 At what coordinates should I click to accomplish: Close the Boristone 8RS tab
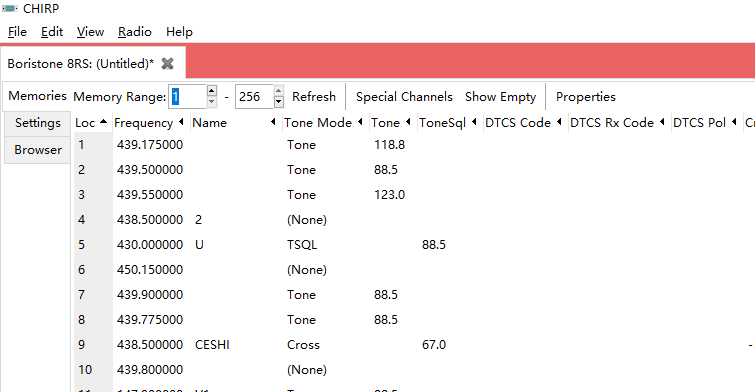pyautogui.click(x=167, y=64)
